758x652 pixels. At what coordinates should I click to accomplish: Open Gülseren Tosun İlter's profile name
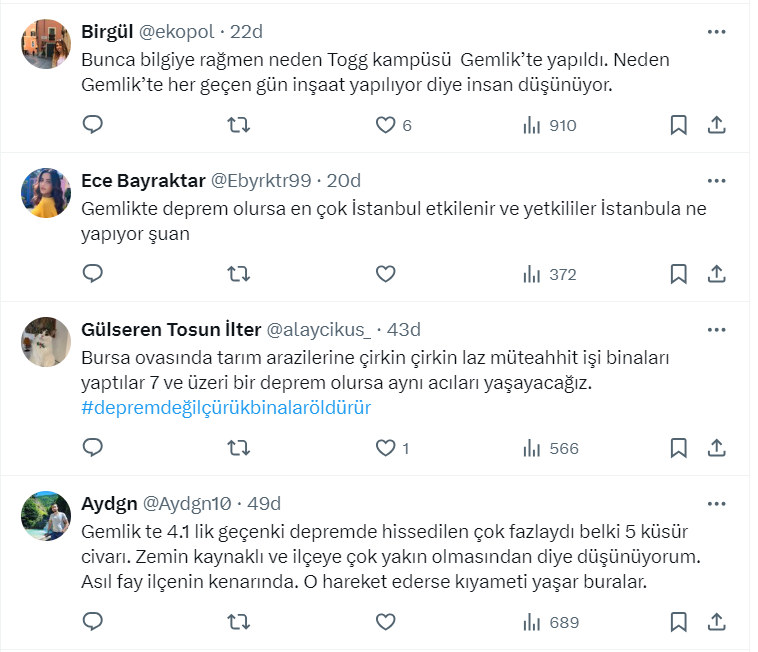pyautogui.click(x=169, y=329)
